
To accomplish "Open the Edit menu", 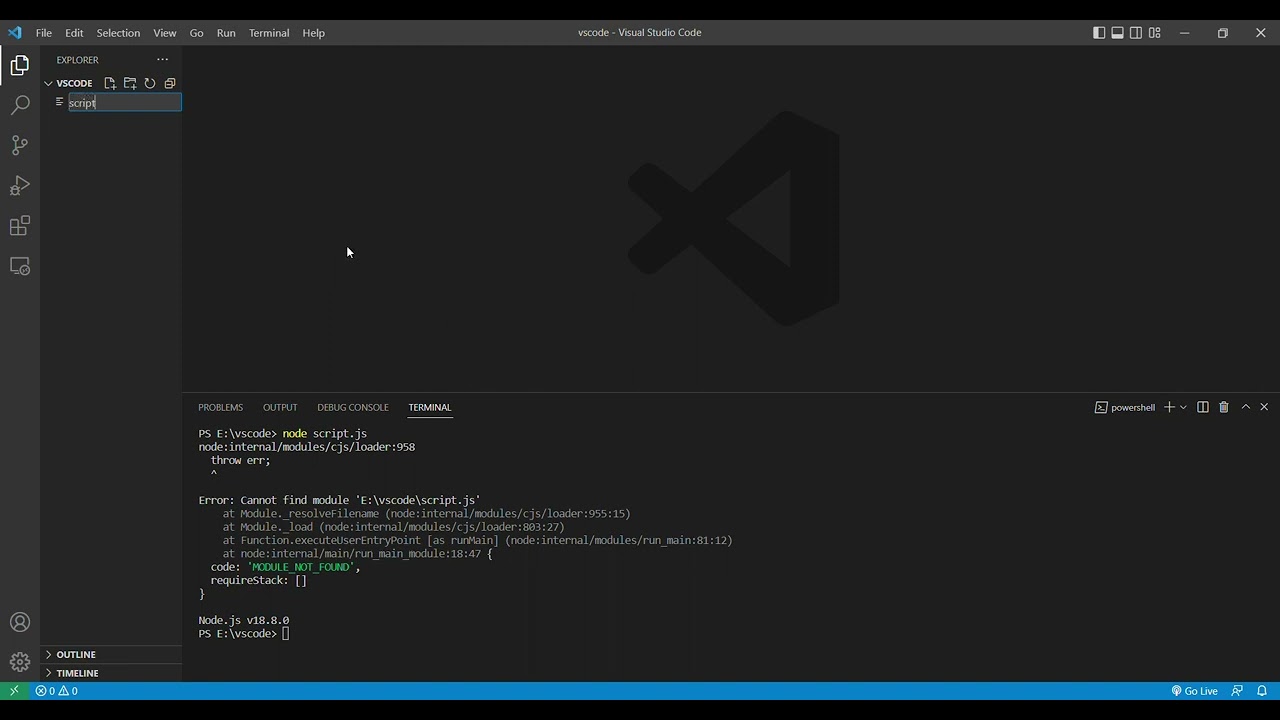I will pyautogui.click(x=74, y=33).
